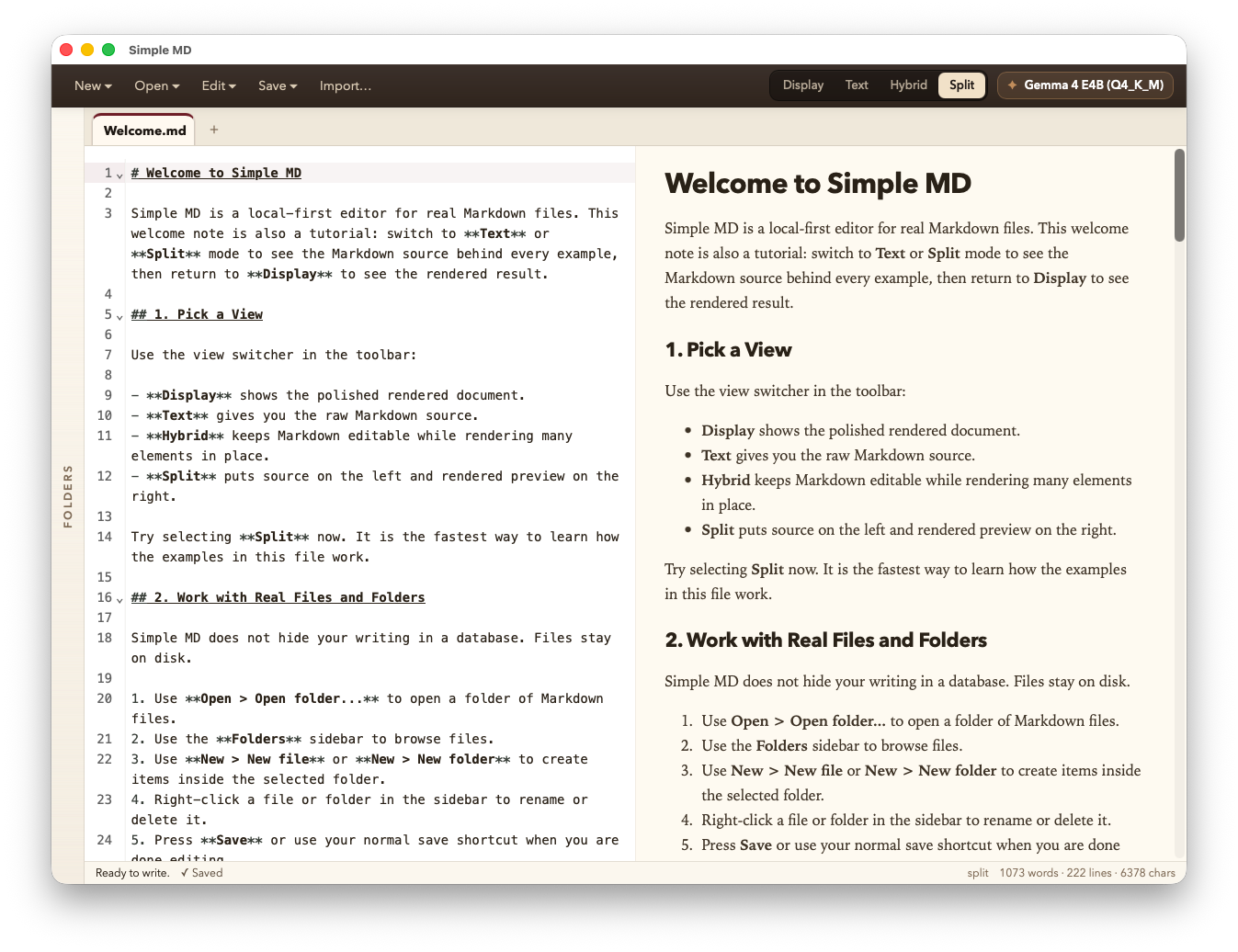Click rendered bullet 'Display shows the polished rendered document.'
The height and width of the screenshot is (952, 1238).
pos(860,430)
